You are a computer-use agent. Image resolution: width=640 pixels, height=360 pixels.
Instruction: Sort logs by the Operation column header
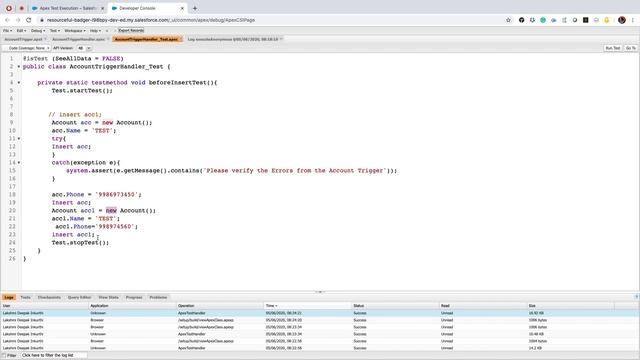[220, 306]
